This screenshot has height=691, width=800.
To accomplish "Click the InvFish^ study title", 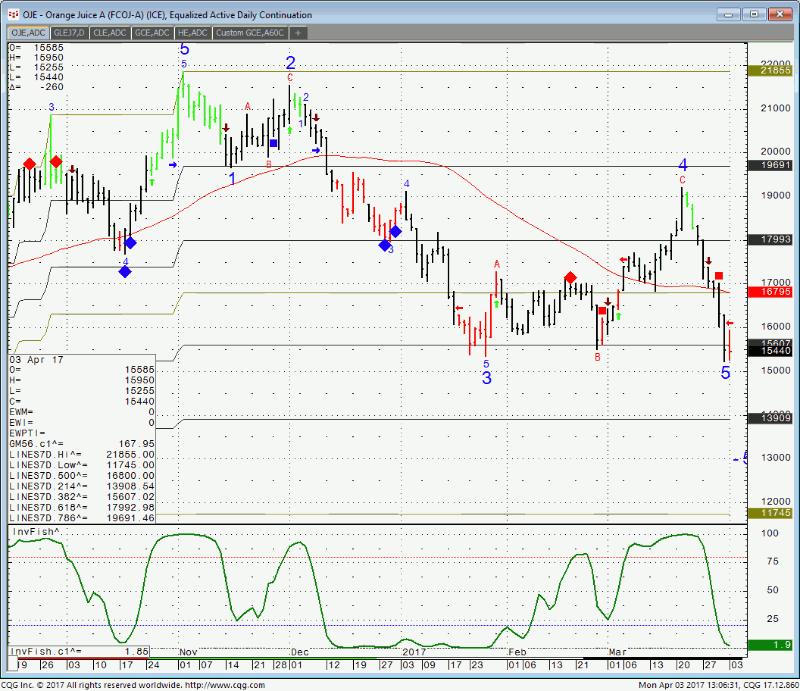I will pos(36,532).
